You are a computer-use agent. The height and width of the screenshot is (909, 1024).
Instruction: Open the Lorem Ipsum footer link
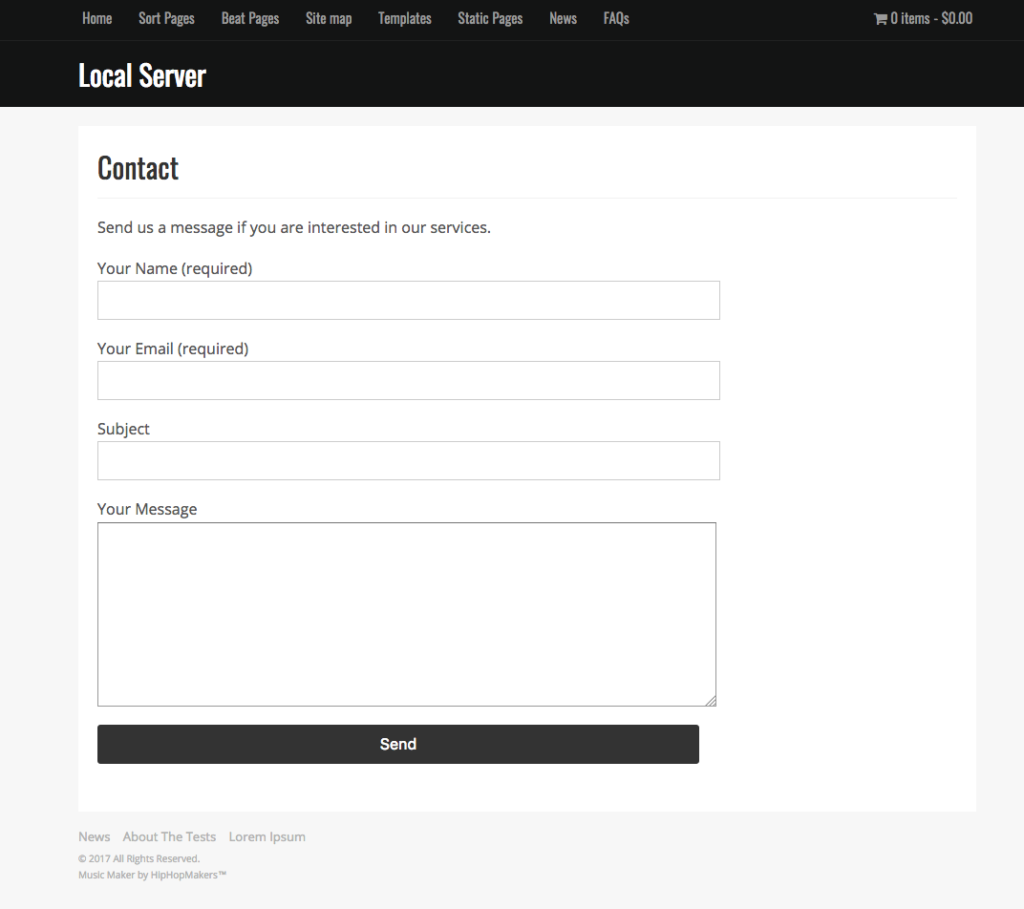266,837
